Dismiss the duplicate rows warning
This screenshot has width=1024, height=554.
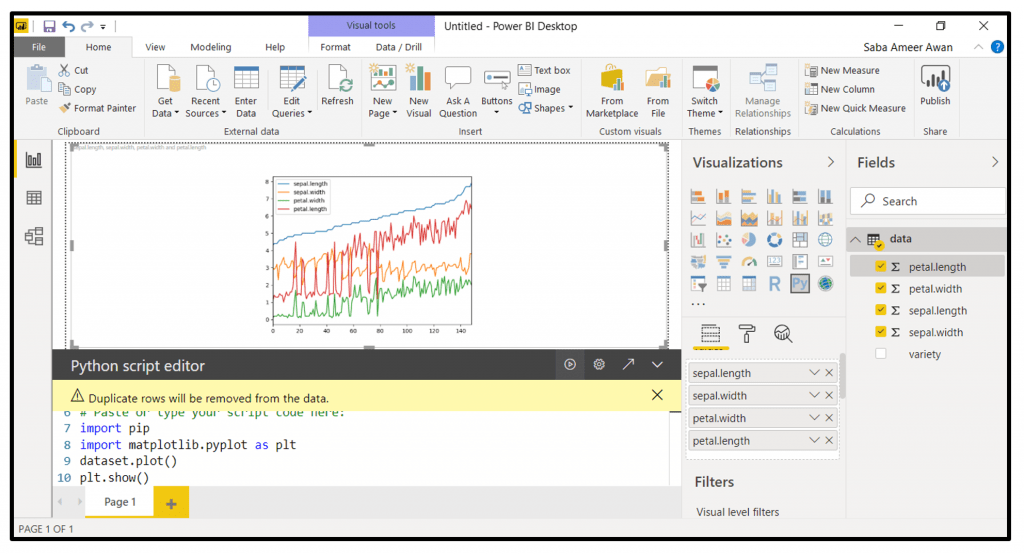(657, 395)
